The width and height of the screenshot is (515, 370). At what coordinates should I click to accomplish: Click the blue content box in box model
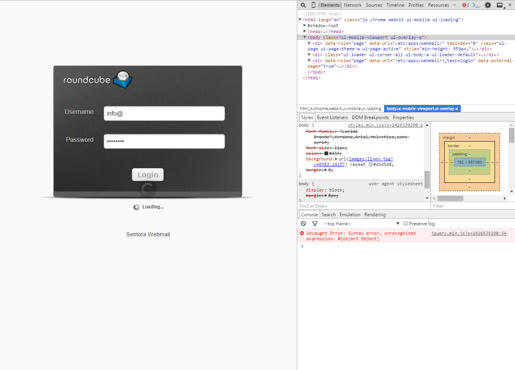(469, 162)
